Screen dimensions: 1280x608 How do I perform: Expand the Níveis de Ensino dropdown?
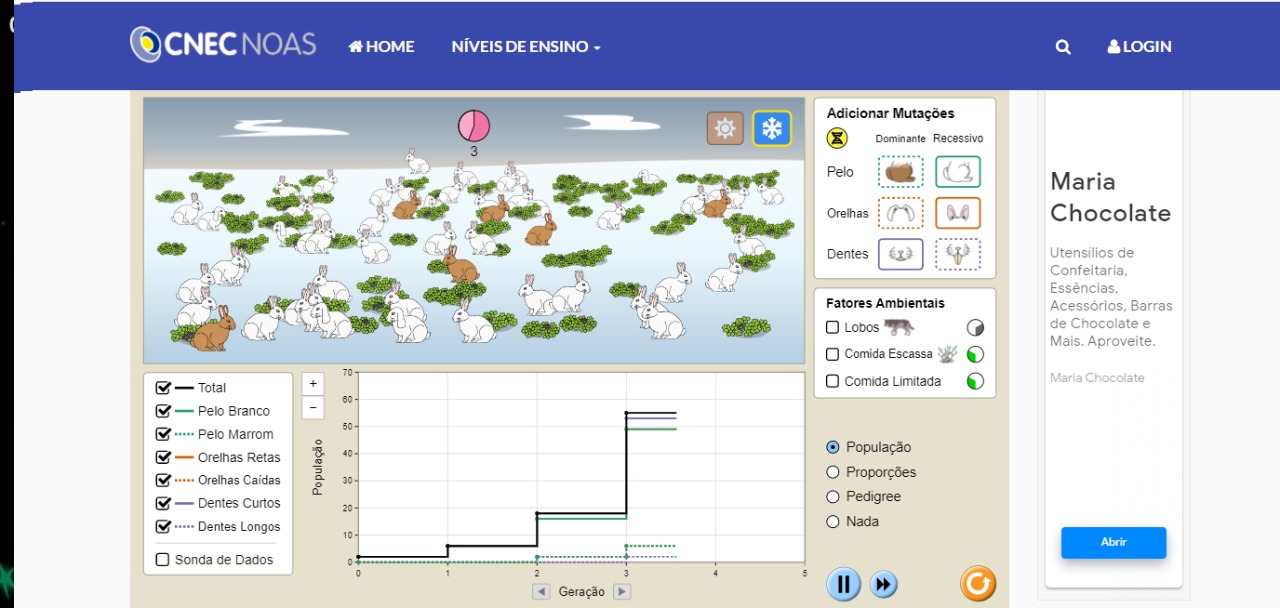click(x=525, y=47)
